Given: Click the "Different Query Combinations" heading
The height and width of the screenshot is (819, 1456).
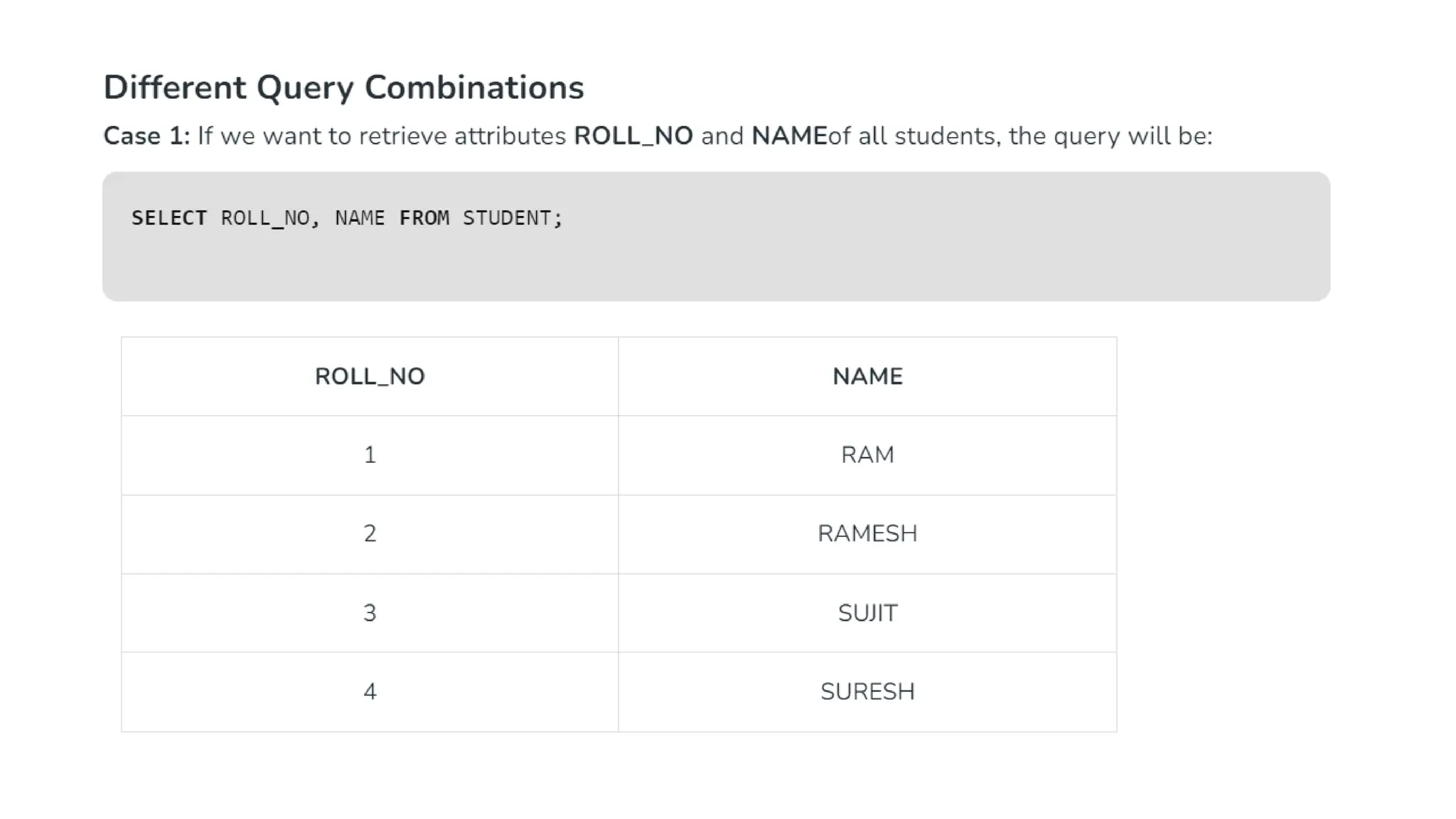Looking at the screenshot, I should (x=343, y=88).
